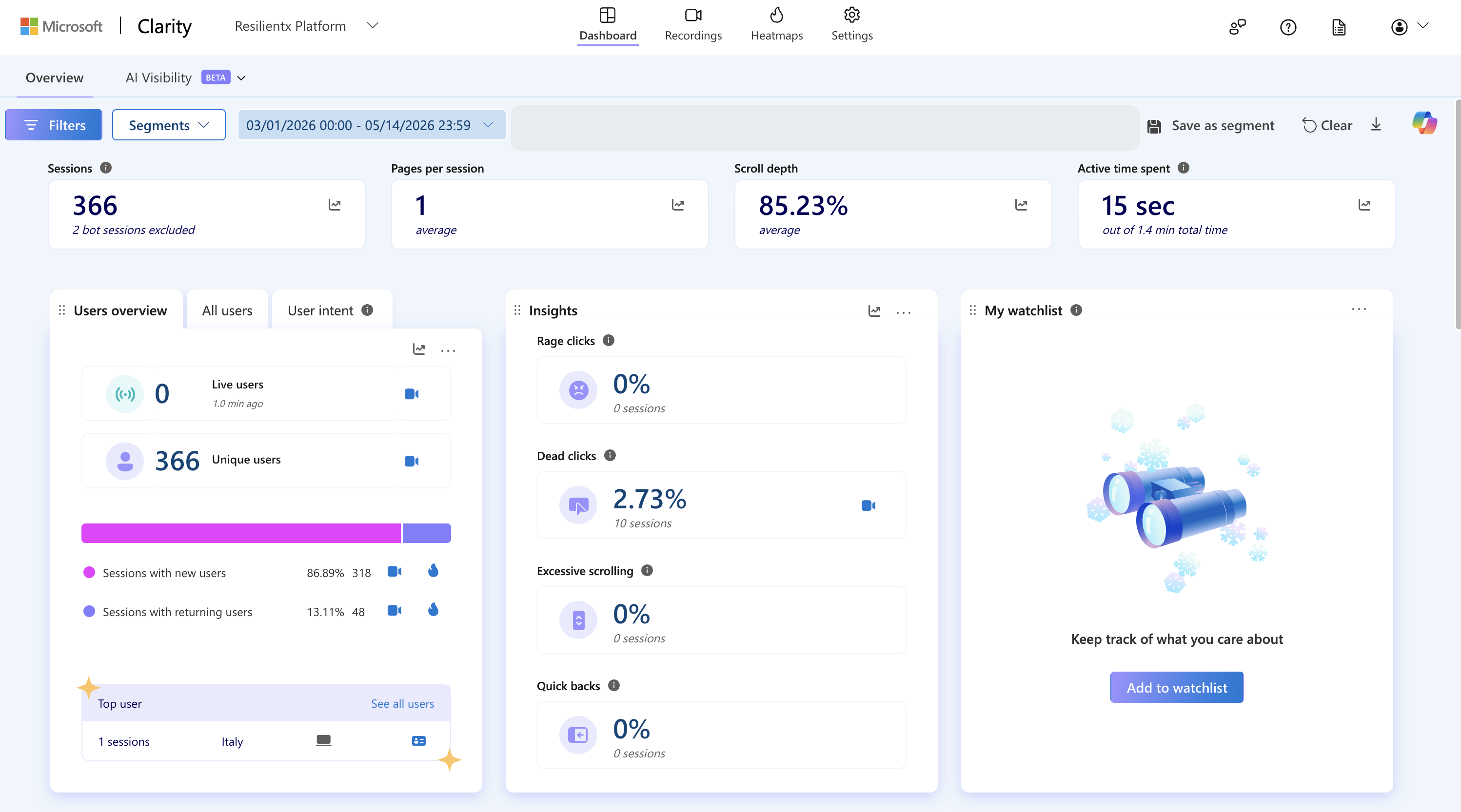This screenshot has width=1461, height=812.
Task: Open Insights more options menu
Action: 904,312
